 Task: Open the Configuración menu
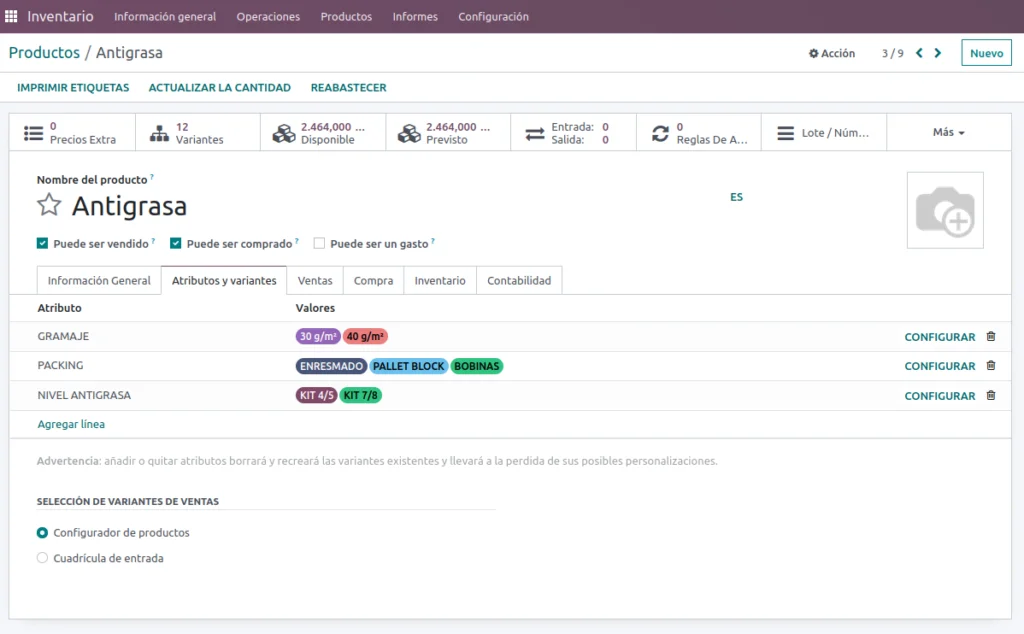(493, 16)
